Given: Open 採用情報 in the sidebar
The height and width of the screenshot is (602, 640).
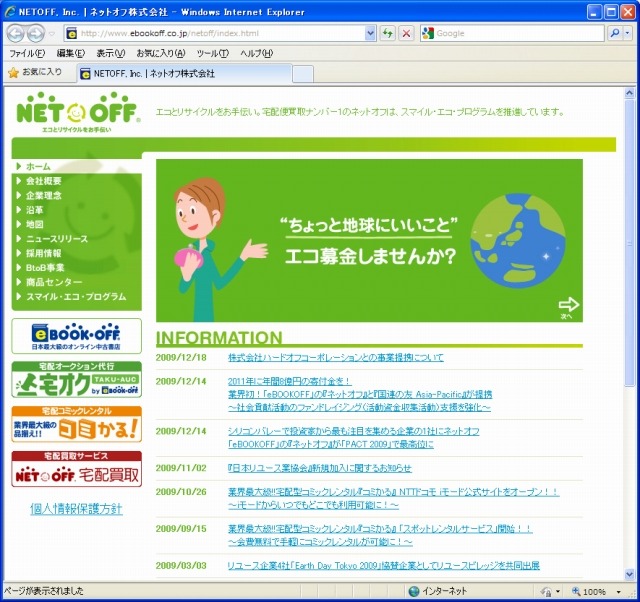Looking at the screenshot, I should click(x=43, y=253).
